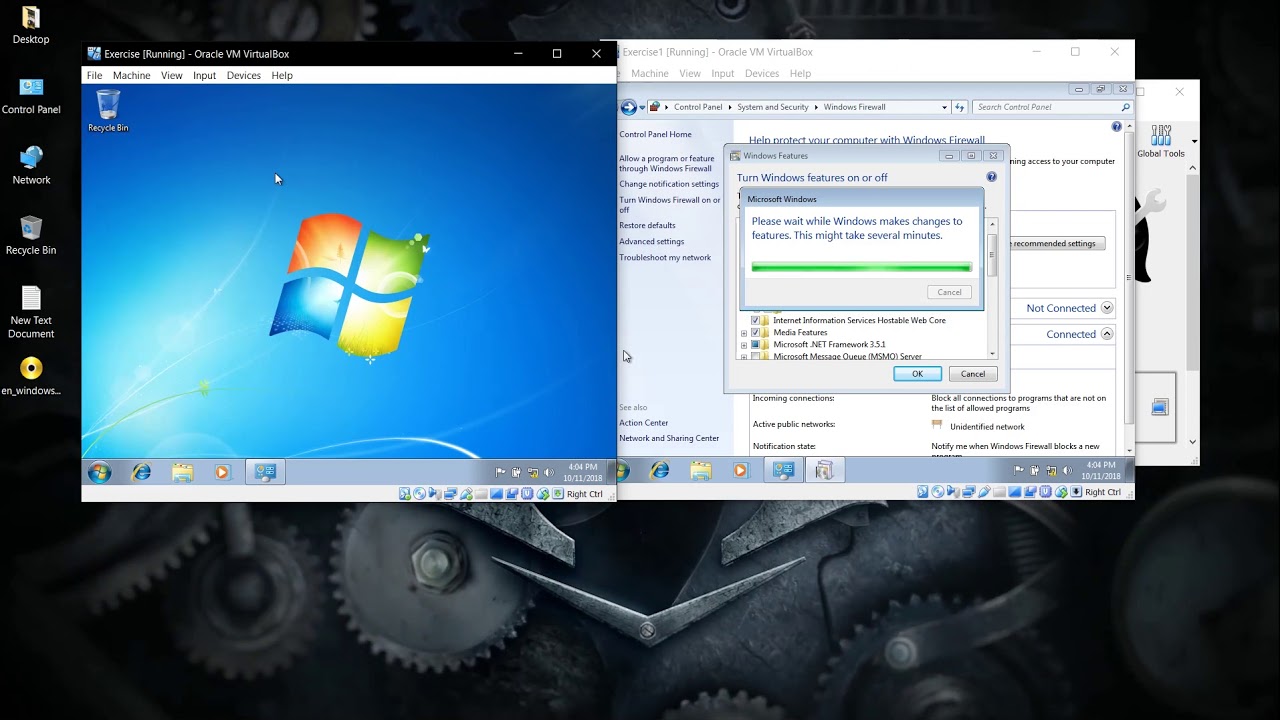Click volume speaker icon in Exercise1 VM tray

(1067, 470)
